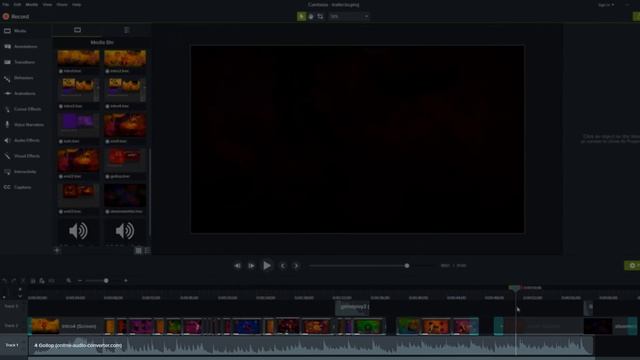Screen dimensions: 640x360
Task: Click the timeline Split icon
Action: pyautogui.click(x=51, y=281)
